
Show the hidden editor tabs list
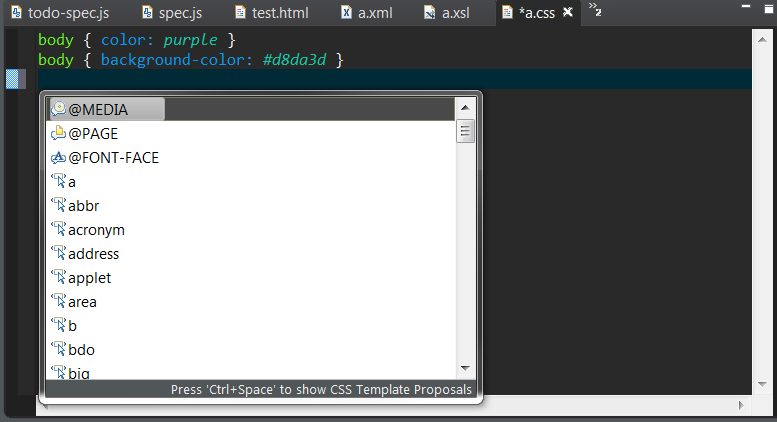tap(595, 9)
